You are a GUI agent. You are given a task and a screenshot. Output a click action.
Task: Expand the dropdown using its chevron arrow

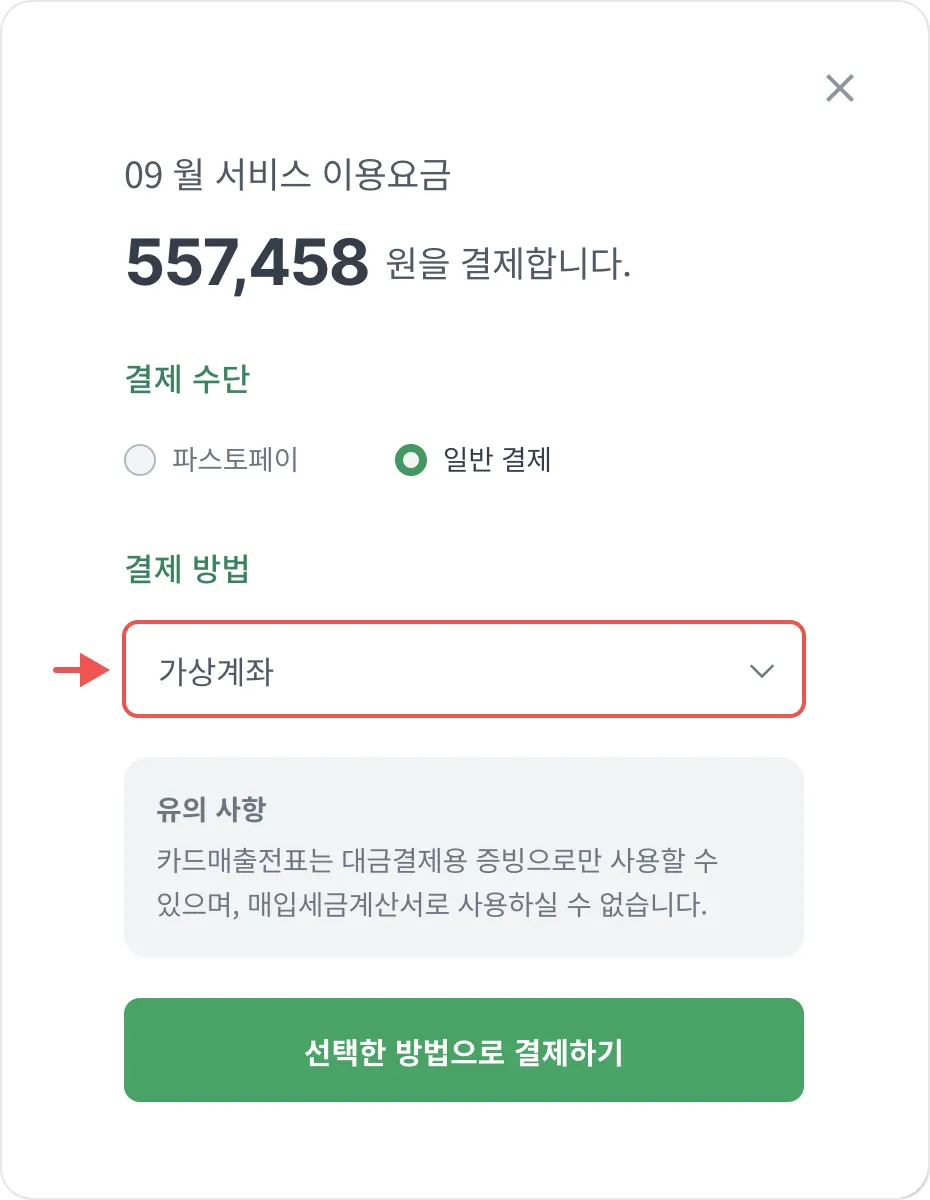[x=762, y=671]
